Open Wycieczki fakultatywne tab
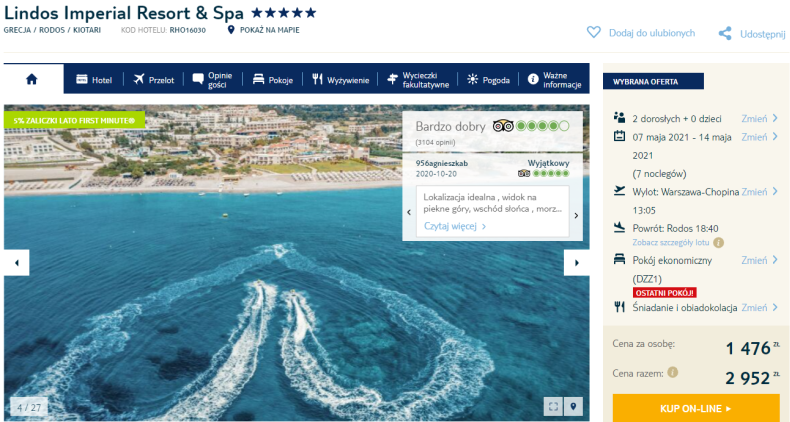 coord(418,80)
